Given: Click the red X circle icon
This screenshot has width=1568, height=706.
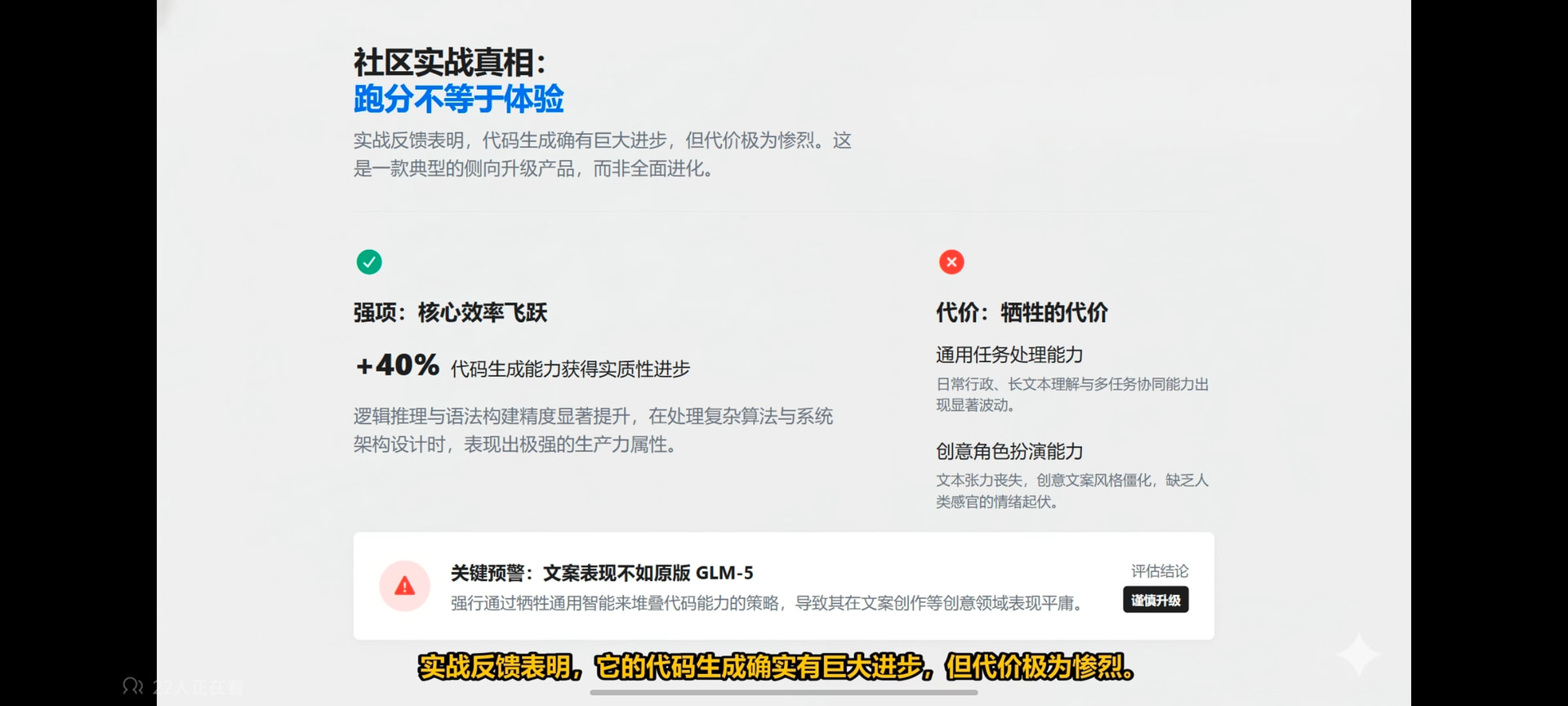Looking at the screenshot, I should click(951, 261).
